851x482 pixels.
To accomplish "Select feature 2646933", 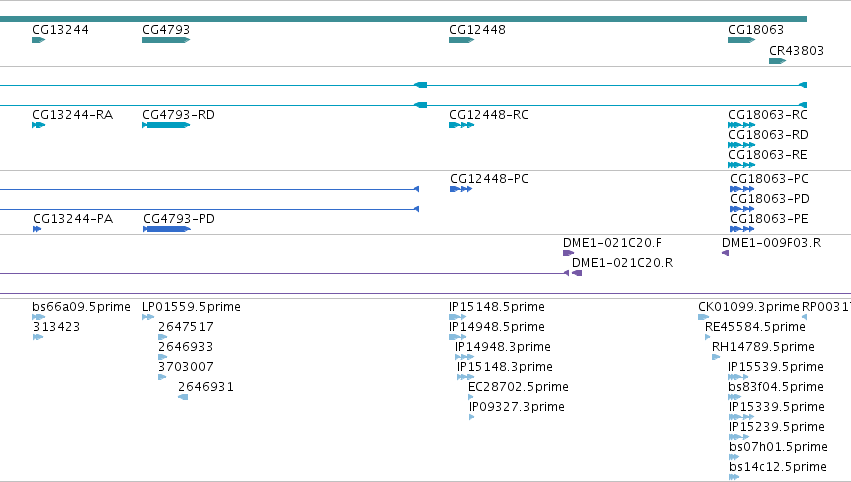I will 186,347.
